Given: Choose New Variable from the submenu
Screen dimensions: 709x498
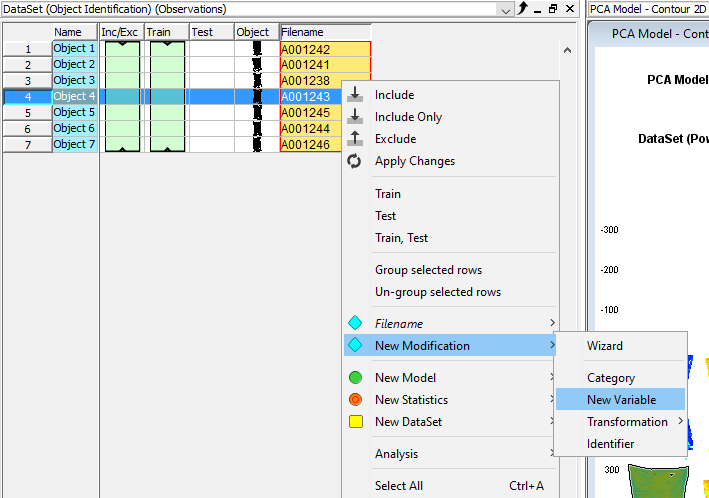Looking at the screenshot, I should point(621,400).
